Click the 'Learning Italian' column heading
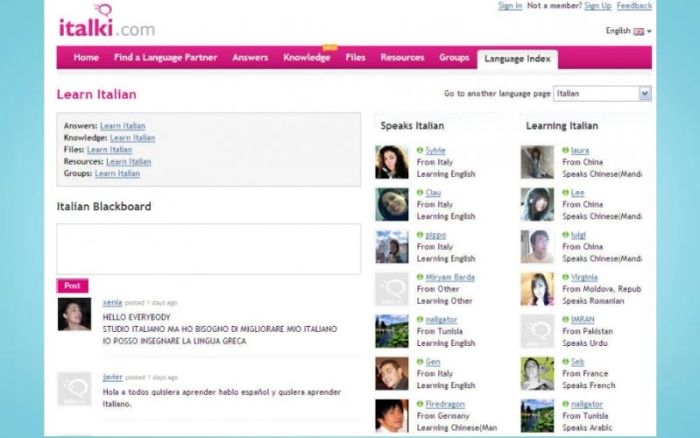 [x=562, y=126]
